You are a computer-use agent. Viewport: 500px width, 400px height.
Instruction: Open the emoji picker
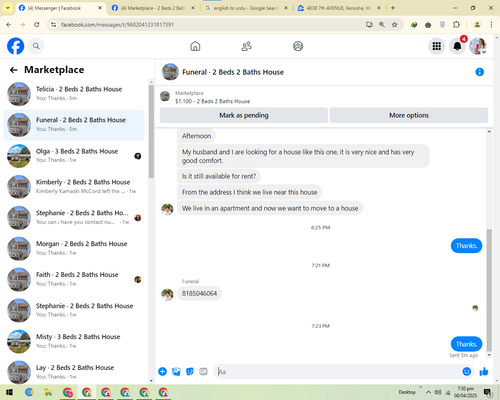467,371
